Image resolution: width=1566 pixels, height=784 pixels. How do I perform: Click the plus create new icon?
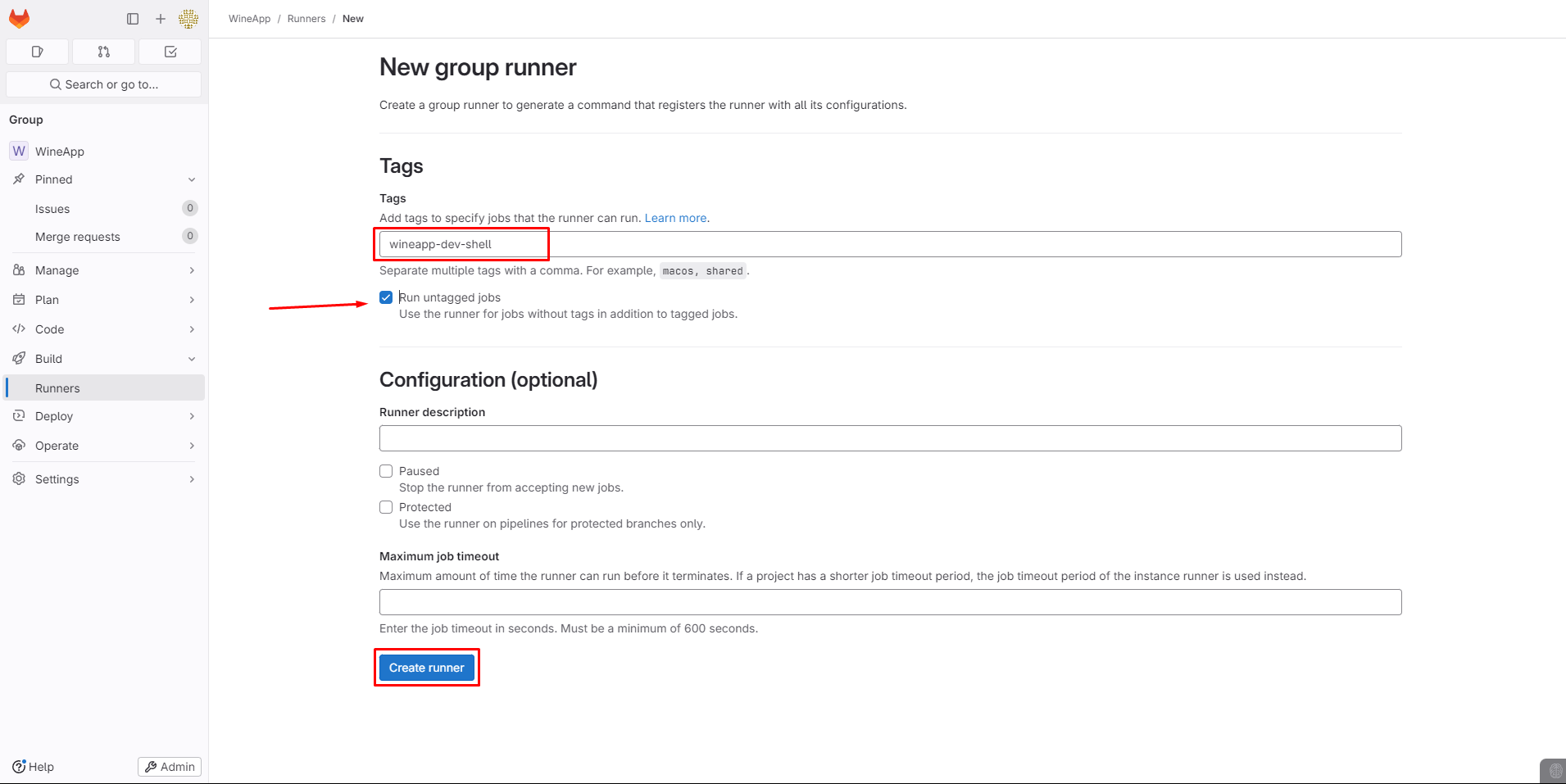161,19
